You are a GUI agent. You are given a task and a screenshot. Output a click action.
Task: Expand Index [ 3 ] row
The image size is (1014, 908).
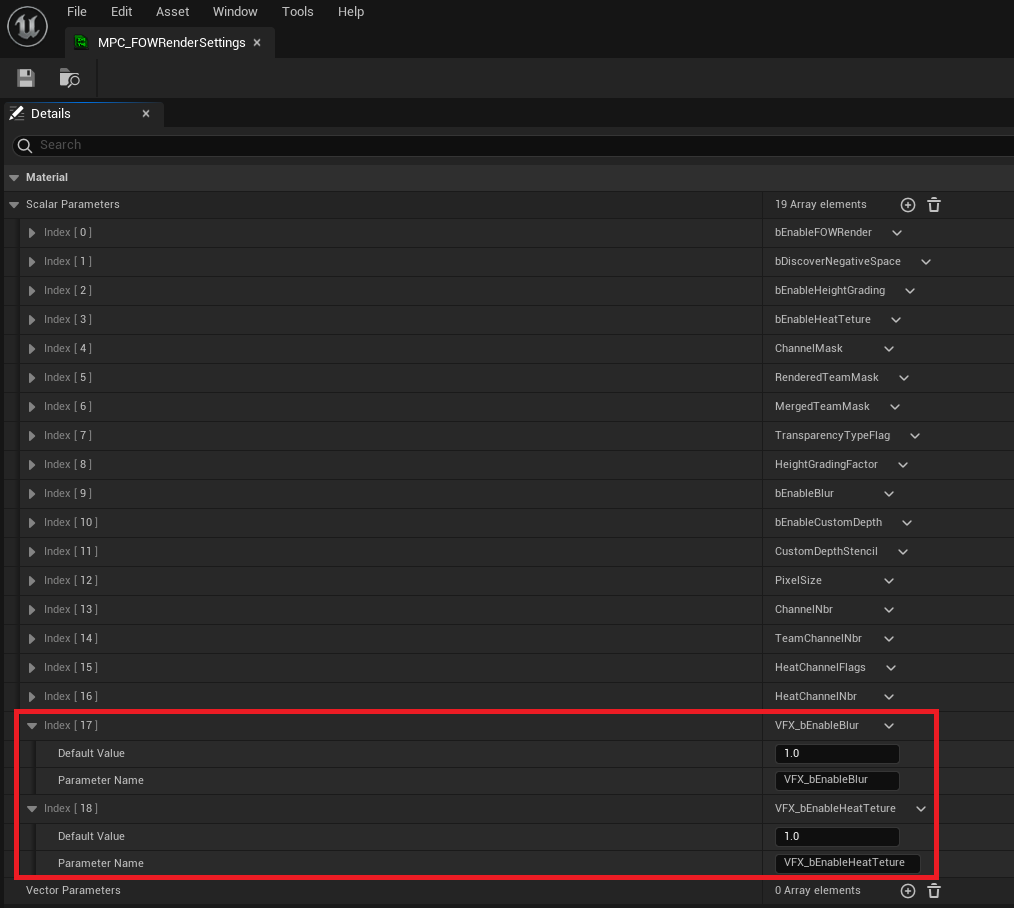point(32,319)
